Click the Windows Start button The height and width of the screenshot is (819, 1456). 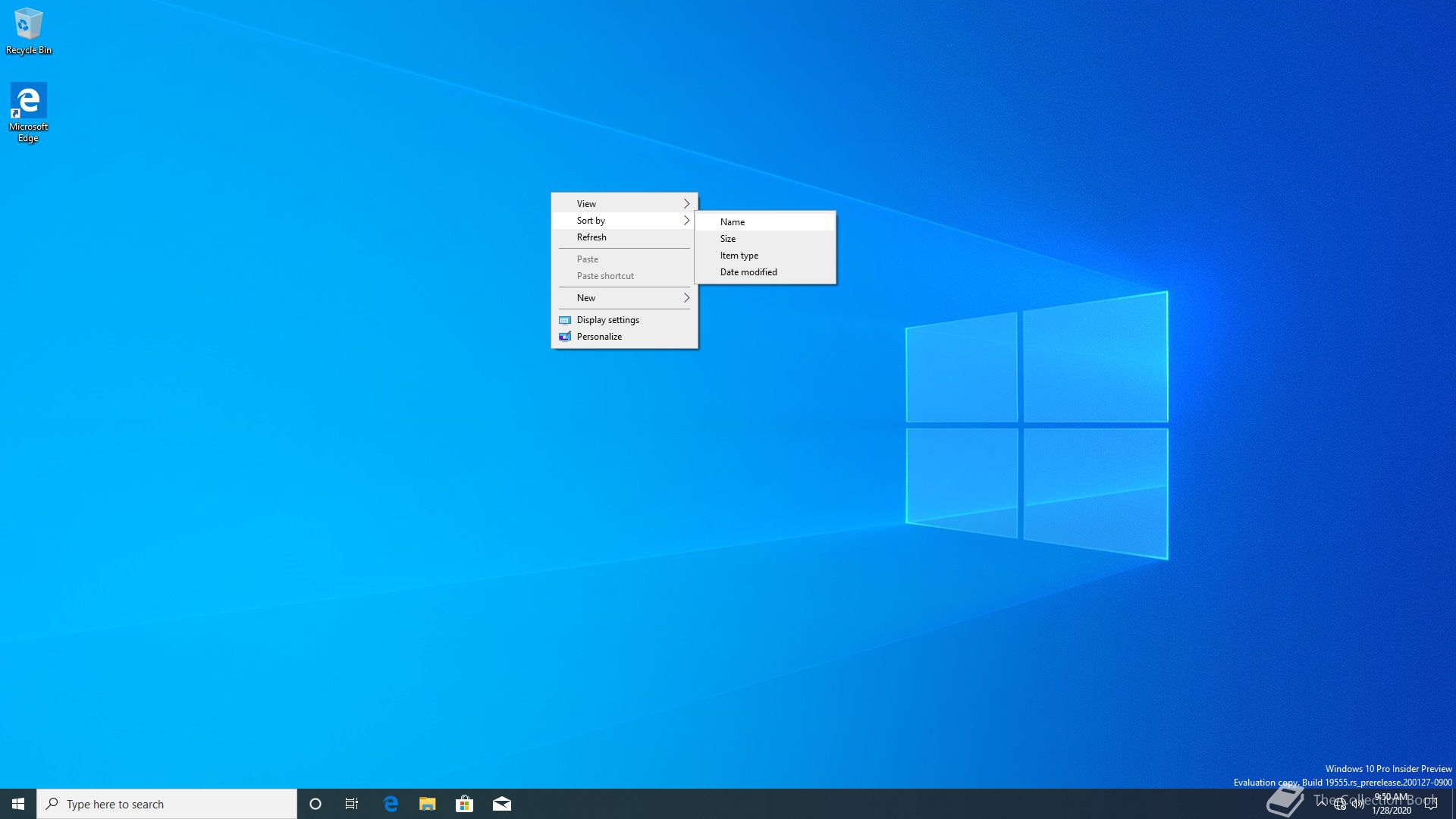18,804
